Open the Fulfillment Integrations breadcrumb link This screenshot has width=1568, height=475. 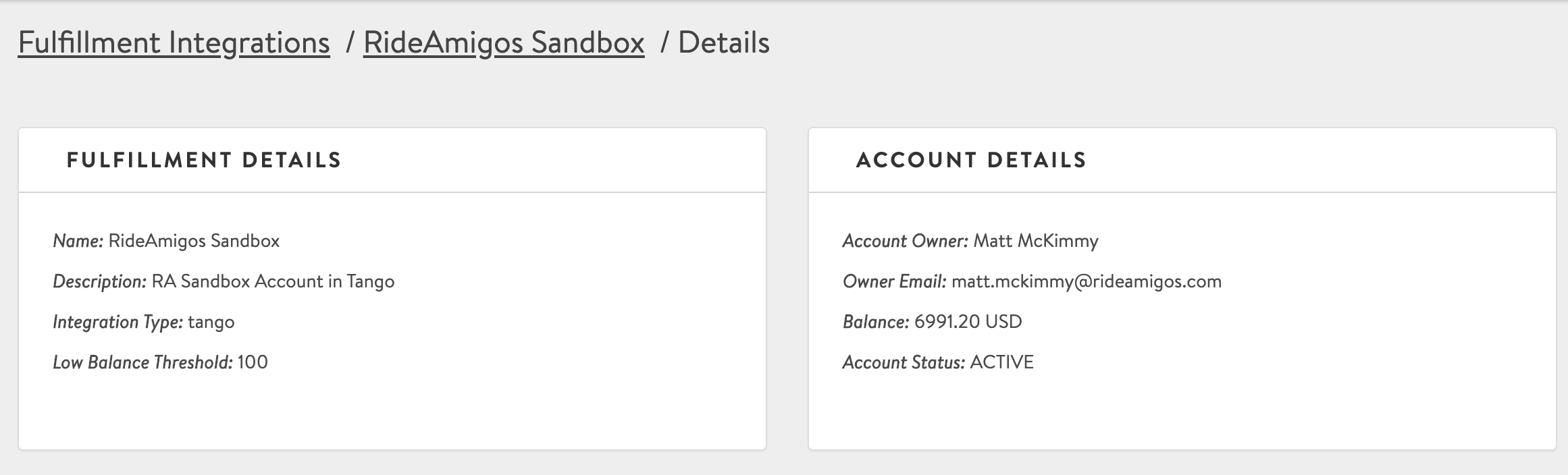point(174,43)
